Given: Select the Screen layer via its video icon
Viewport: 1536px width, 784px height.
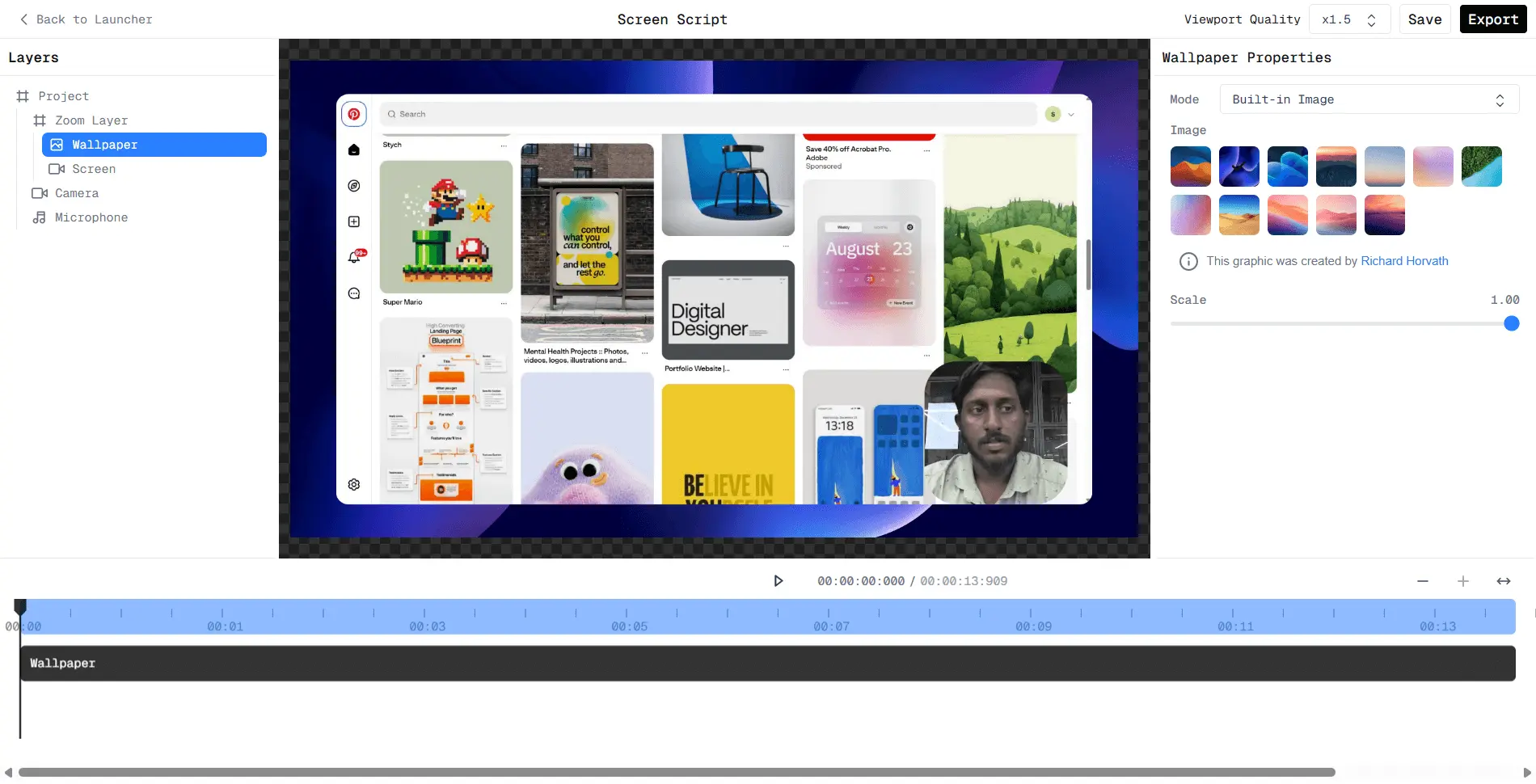Looking at the screenshot, I should (56, 169).
